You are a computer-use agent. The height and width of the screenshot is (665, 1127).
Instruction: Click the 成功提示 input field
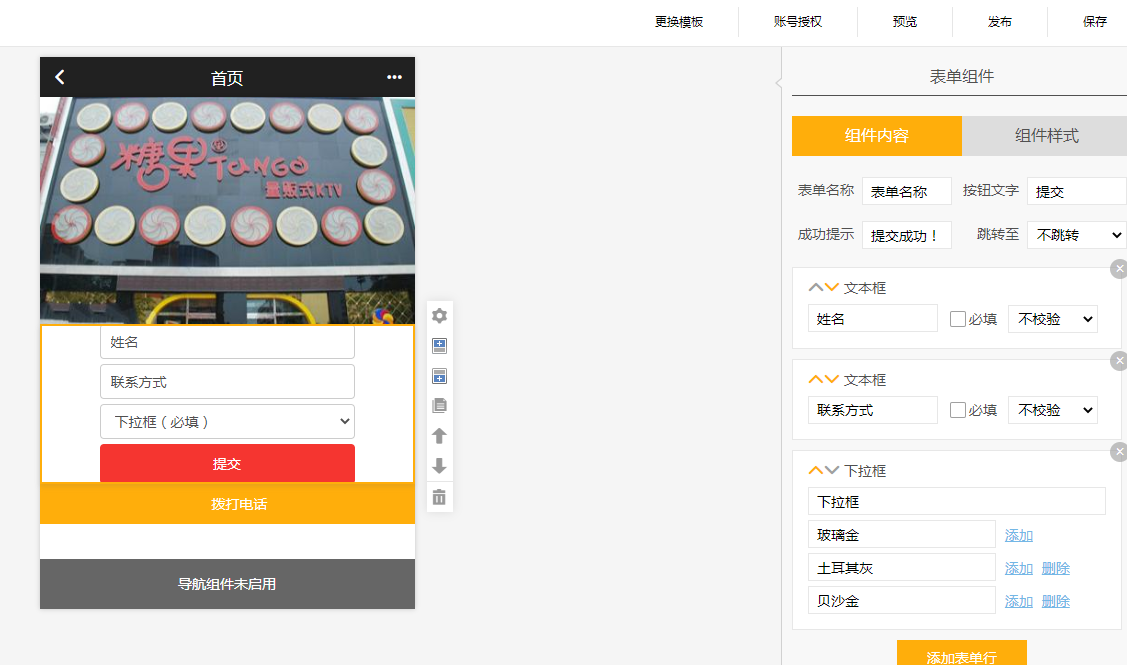click(x=906, y=235)
